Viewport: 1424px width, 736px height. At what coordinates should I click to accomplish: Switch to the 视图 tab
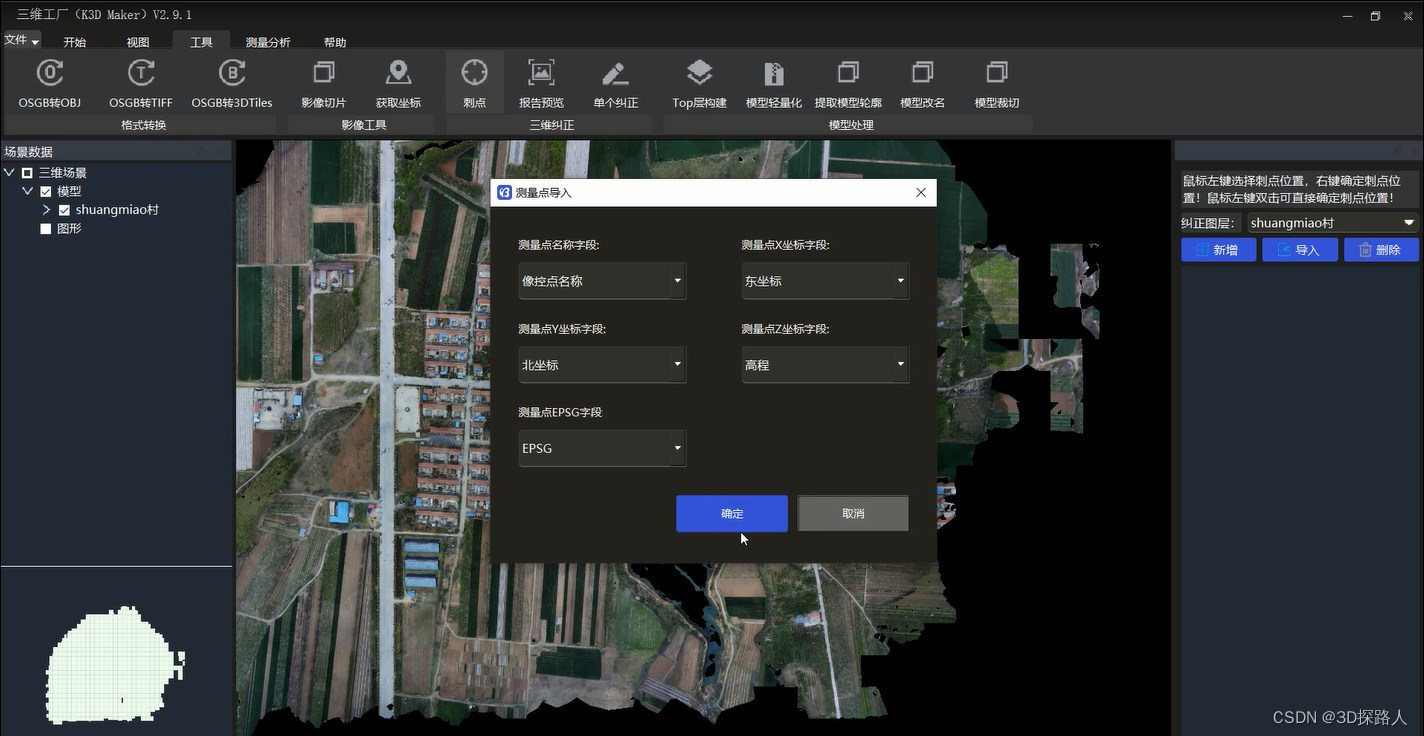[138, 42]
